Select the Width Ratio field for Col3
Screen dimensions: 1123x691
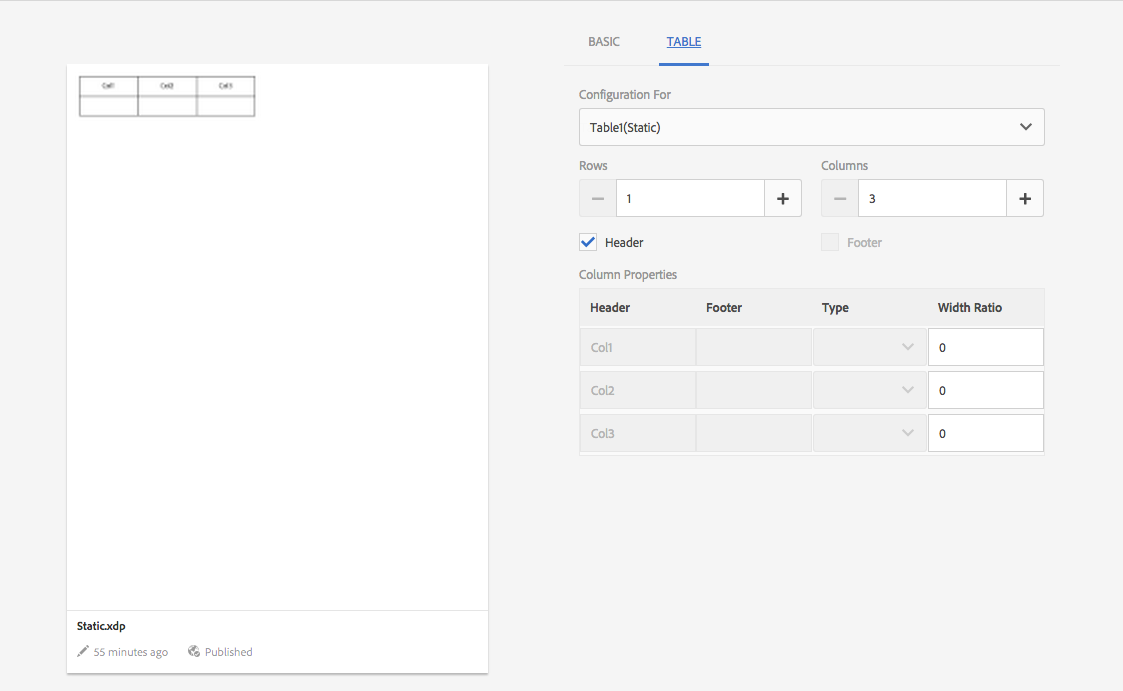point(985,433)
